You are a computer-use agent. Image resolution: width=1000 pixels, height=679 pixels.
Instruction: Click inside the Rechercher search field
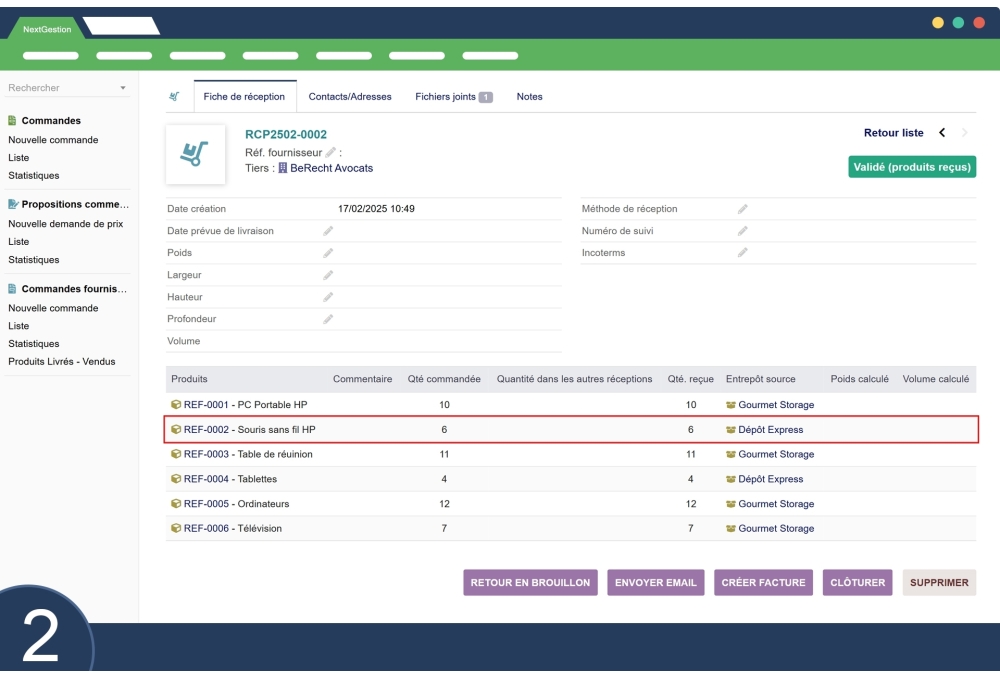[x=55, y=90]
